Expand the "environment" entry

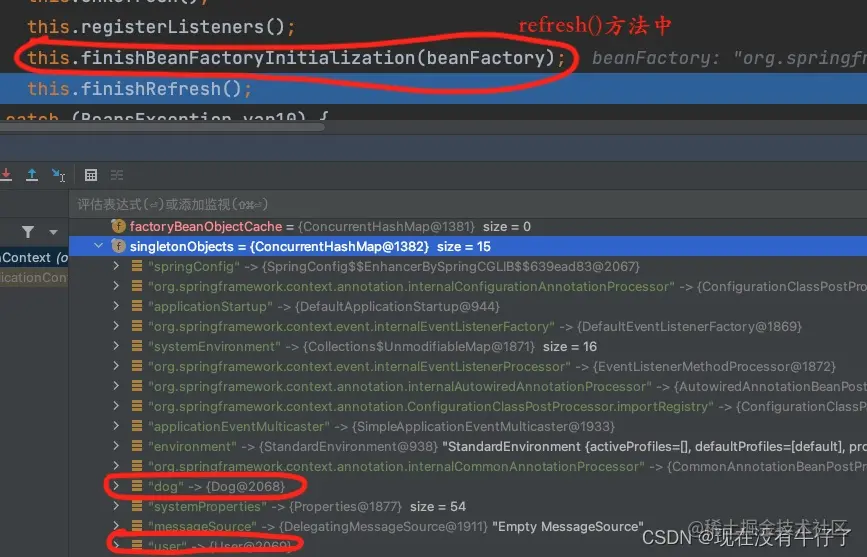[116, 446]
